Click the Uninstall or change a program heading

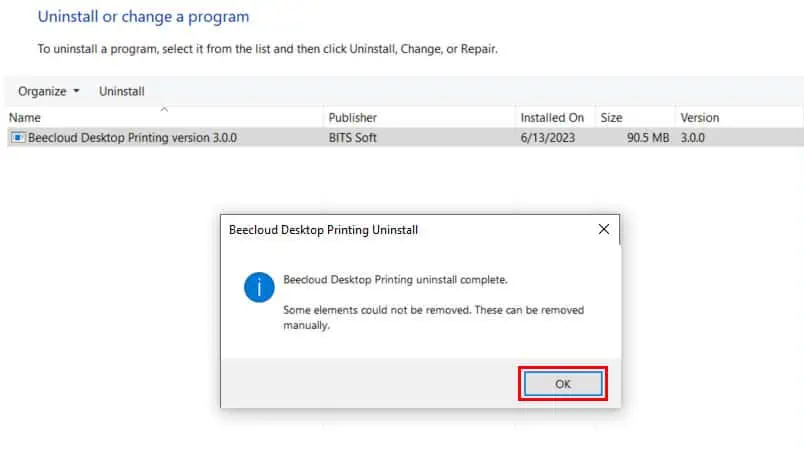[144, 16]
